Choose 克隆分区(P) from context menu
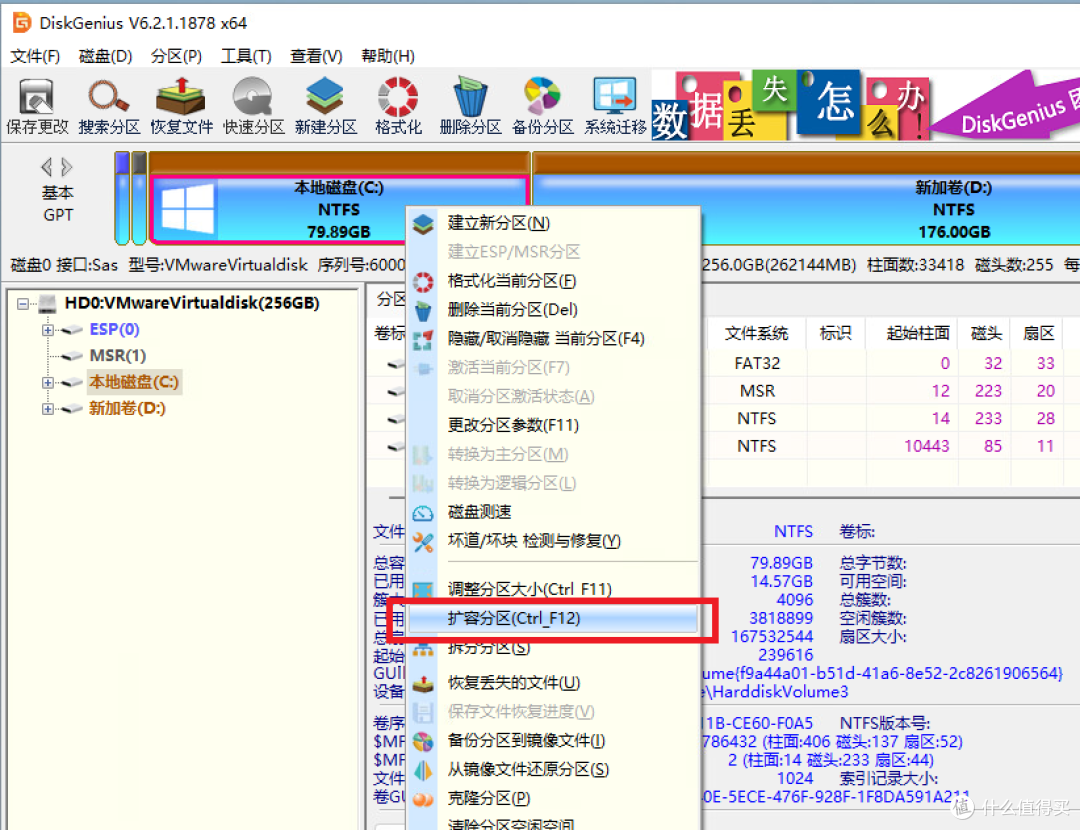Screen dimensions: 1080x830 [x=553, y=799]
